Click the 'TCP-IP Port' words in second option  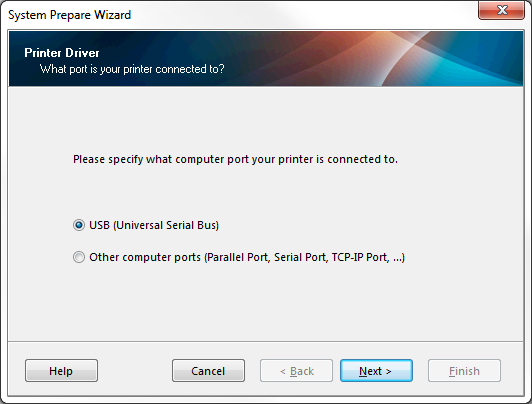point(360,257)
